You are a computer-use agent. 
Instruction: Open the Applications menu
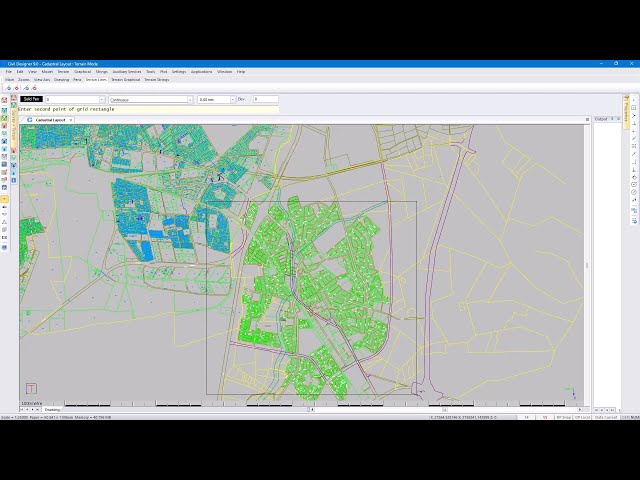click(x=202, y=71)
